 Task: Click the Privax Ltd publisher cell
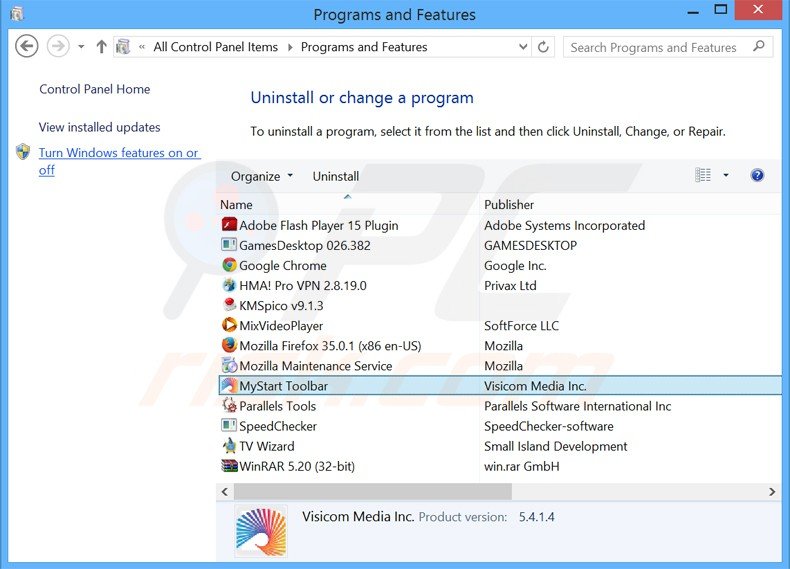tap(510, 285)
